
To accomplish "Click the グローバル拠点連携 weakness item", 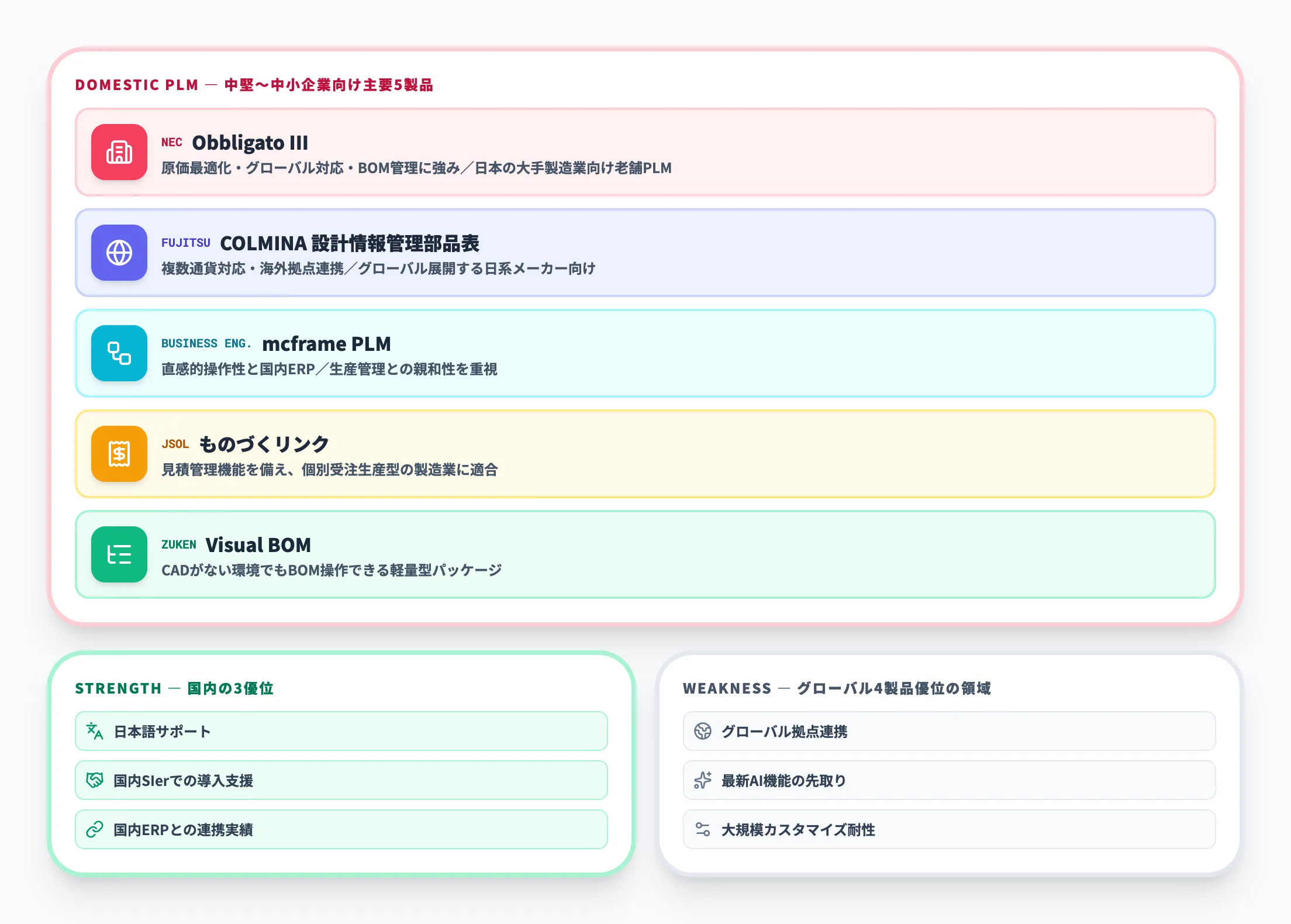I will tap(950, 731).
